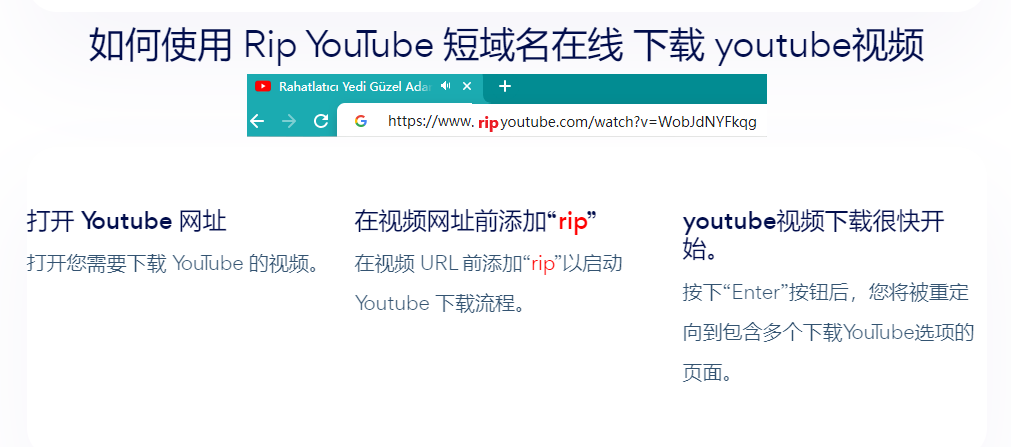Click the main heading 如何使用 Rip YouTube
This screenshot has width=1011, height=447.
[x=506, y=45]
